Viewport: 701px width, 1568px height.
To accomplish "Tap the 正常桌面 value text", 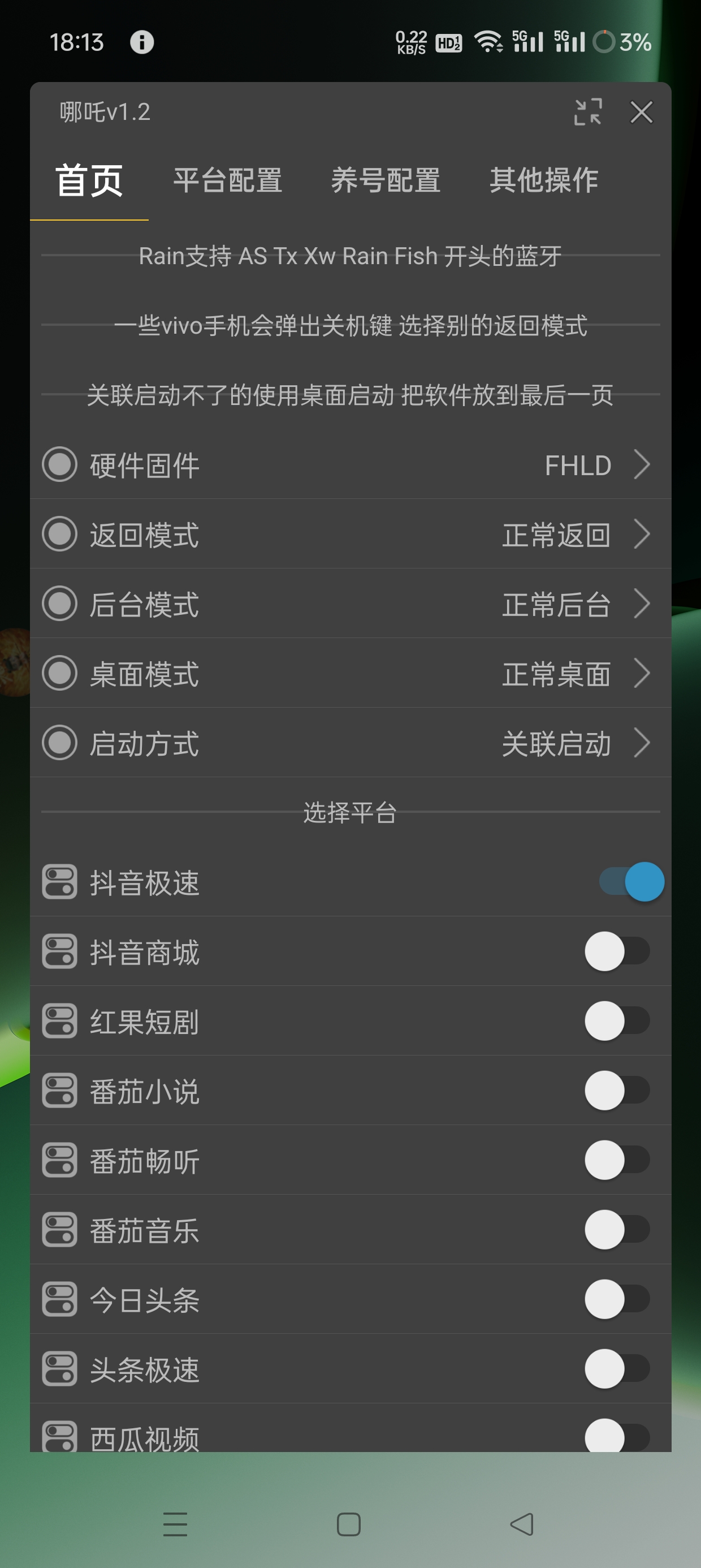I will pyautogui.click(x=556, y=674).
